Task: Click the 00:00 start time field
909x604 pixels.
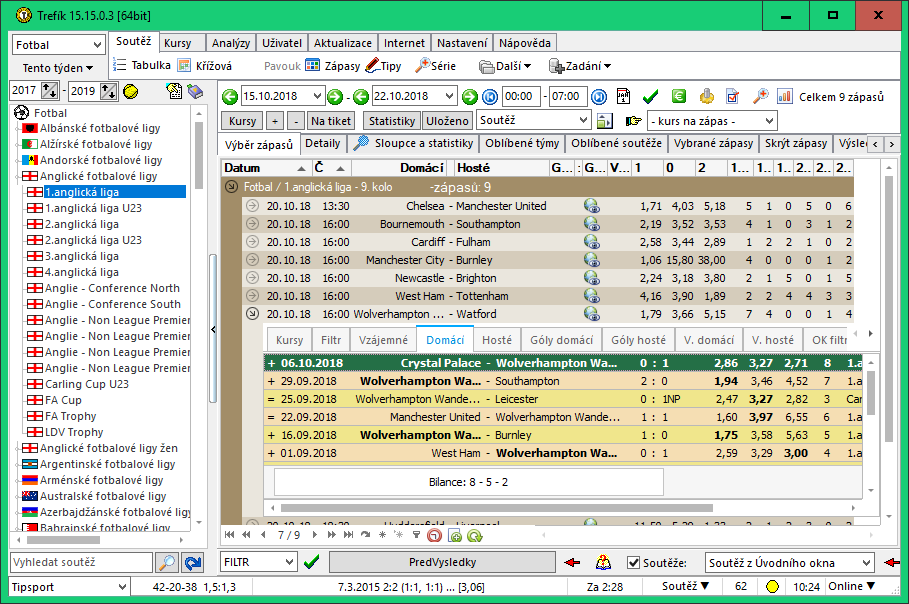Action: [521, 96]
